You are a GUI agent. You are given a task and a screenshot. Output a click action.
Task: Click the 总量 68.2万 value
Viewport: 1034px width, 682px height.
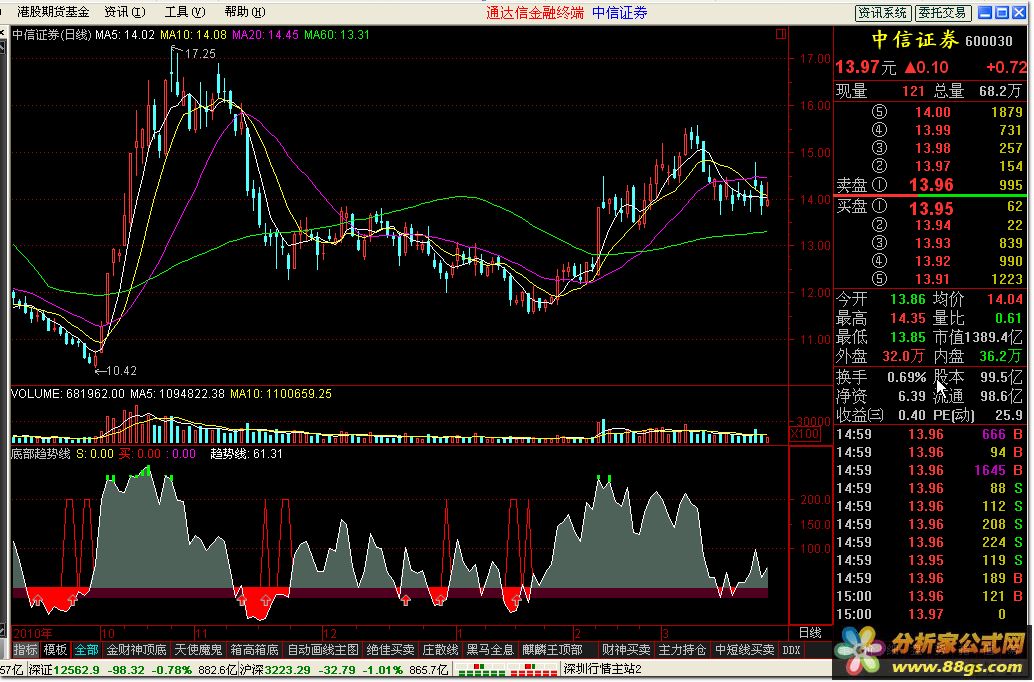tap(1001, 91)
